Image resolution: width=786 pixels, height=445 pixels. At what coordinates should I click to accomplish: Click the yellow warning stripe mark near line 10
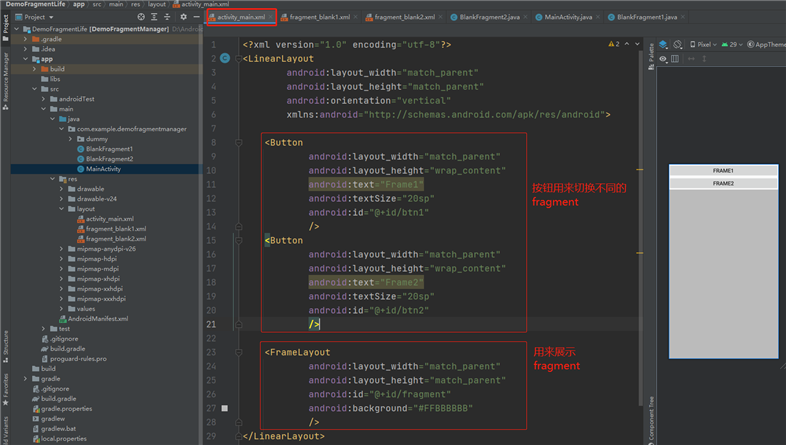tap(640, 170)
